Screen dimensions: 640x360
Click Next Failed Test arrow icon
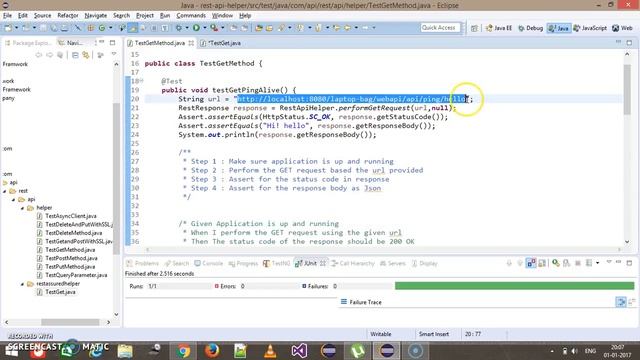pyautogui.click(x=509, y=263)
